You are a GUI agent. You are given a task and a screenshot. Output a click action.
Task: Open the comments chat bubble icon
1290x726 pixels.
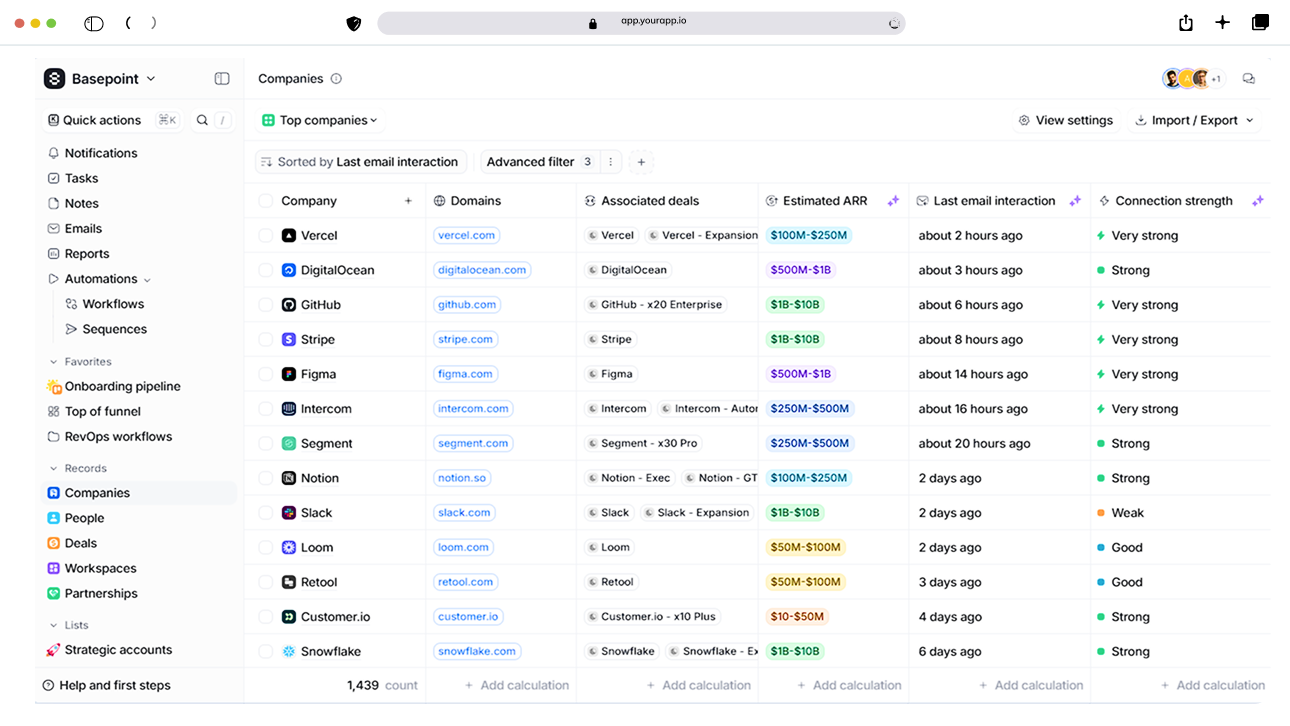point(1248,79)
